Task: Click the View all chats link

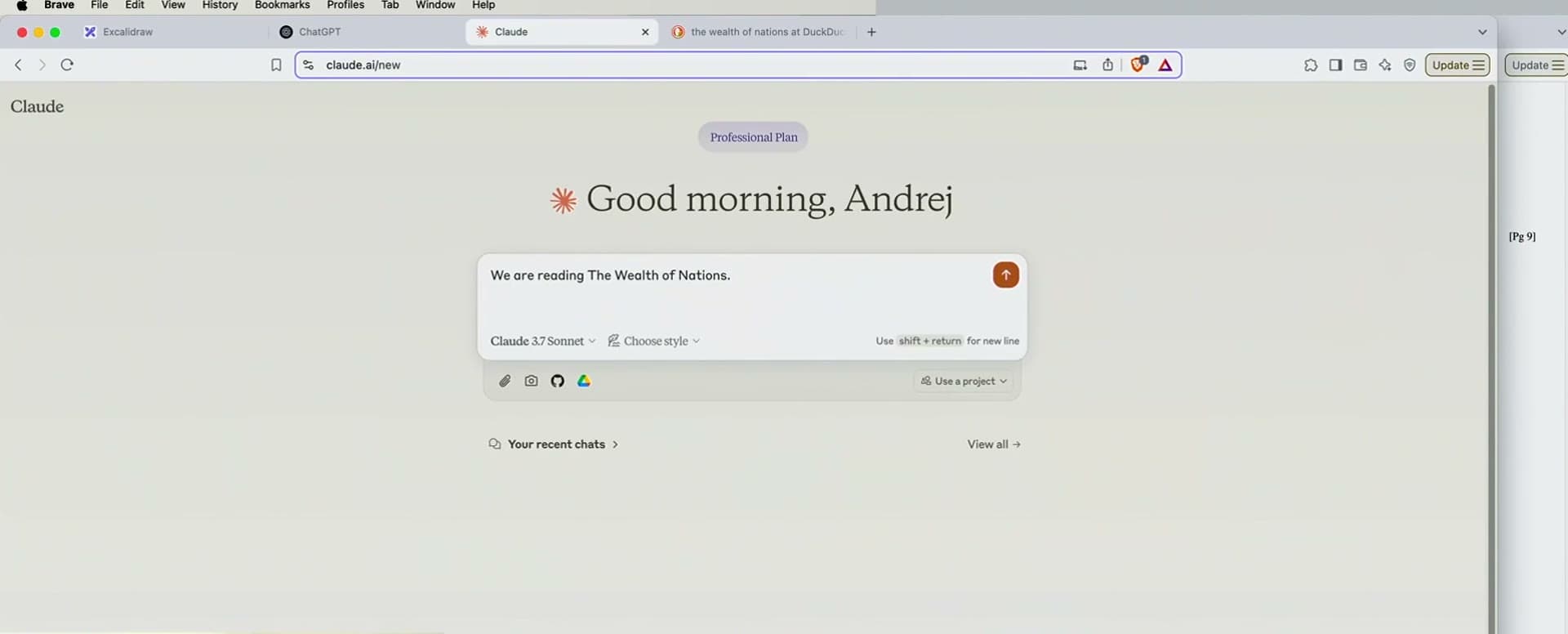Action: click(994, 444)
